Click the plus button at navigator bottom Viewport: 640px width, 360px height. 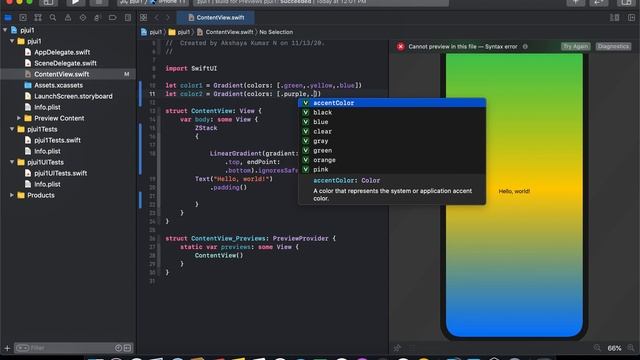point(7,348)
